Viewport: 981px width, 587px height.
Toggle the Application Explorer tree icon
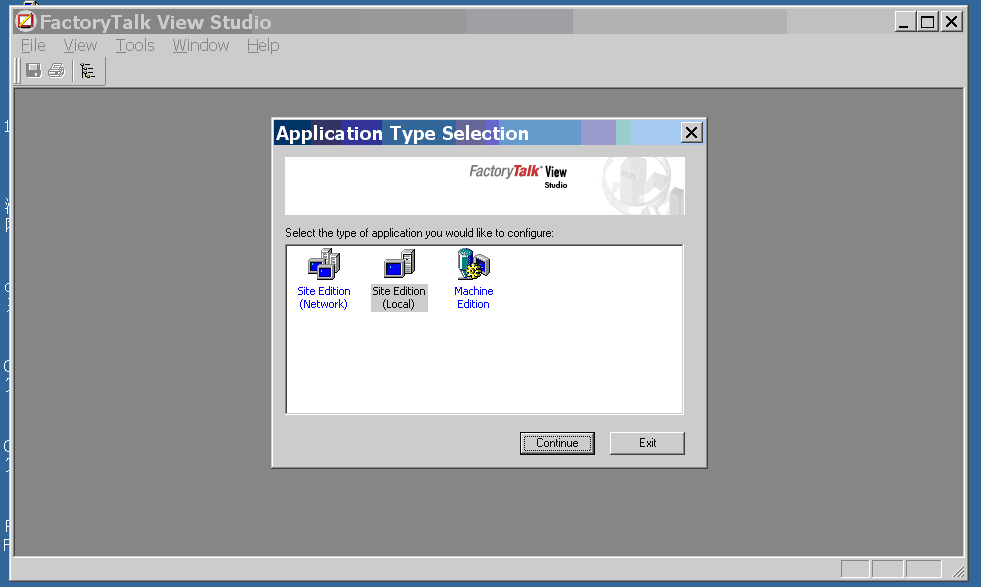88,71
